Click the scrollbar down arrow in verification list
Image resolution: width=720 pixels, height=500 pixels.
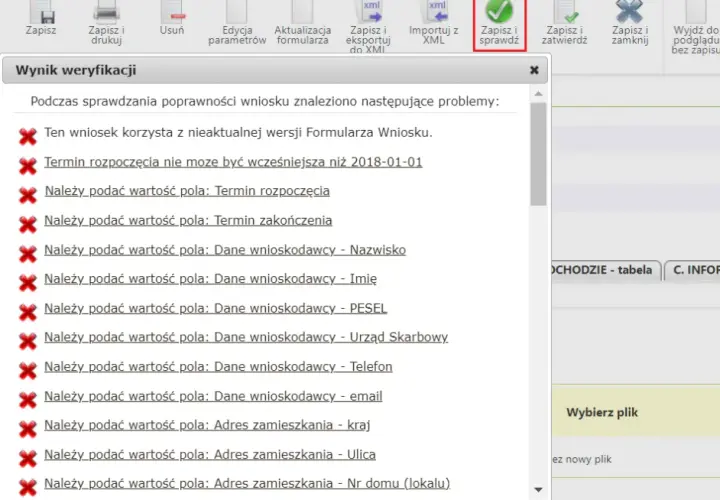[539, 490]
